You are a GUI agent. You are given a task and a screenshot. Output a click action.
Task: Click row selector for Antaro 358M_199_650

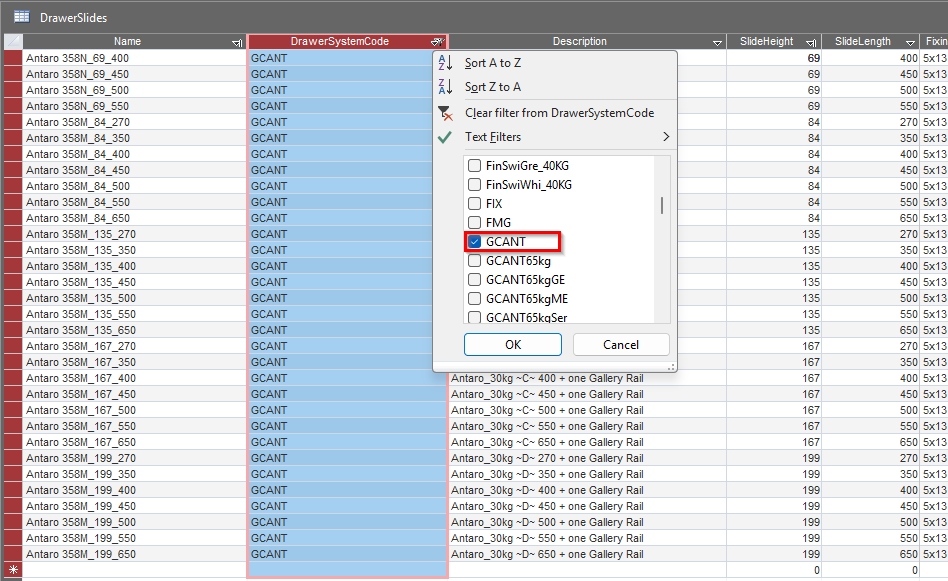tap(13, 554)
